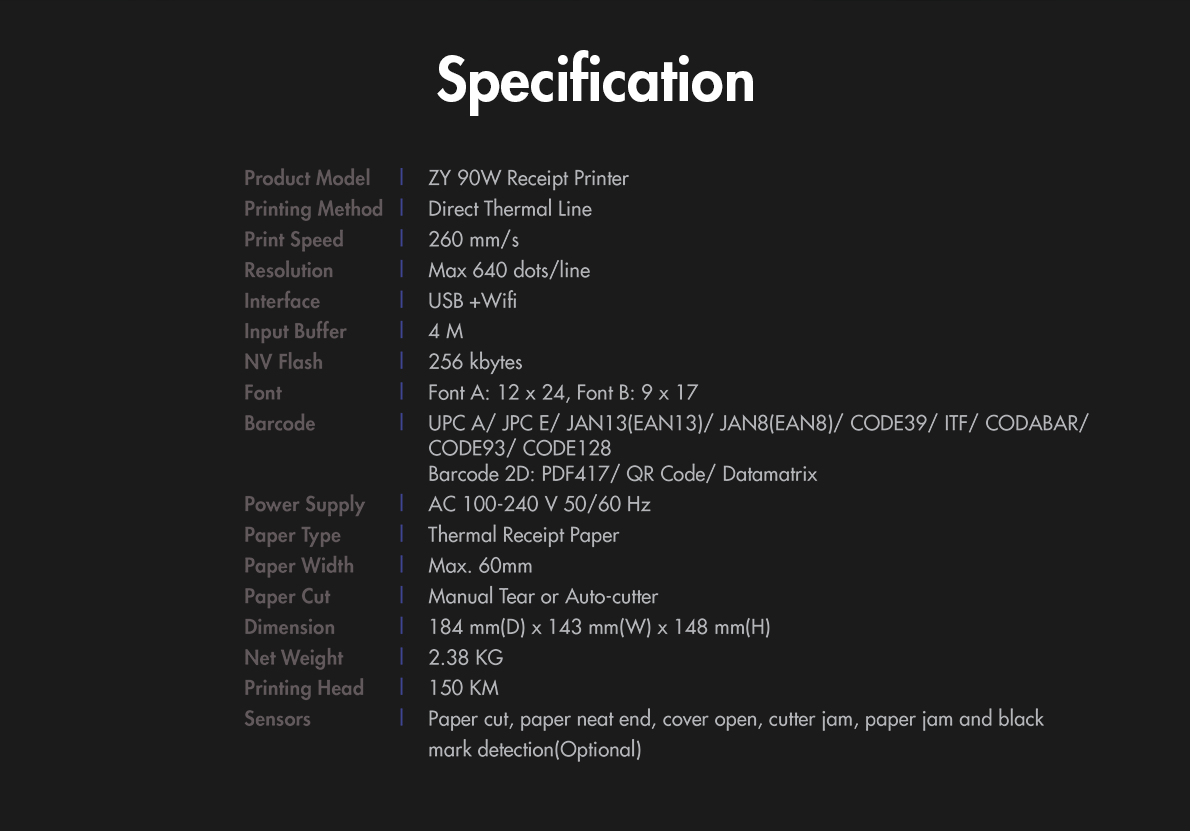The height and width of the screenshot is (831, 1190).
Task: Select the Input Buffer label
Action: pyautogui.click(x=295, y=332)
